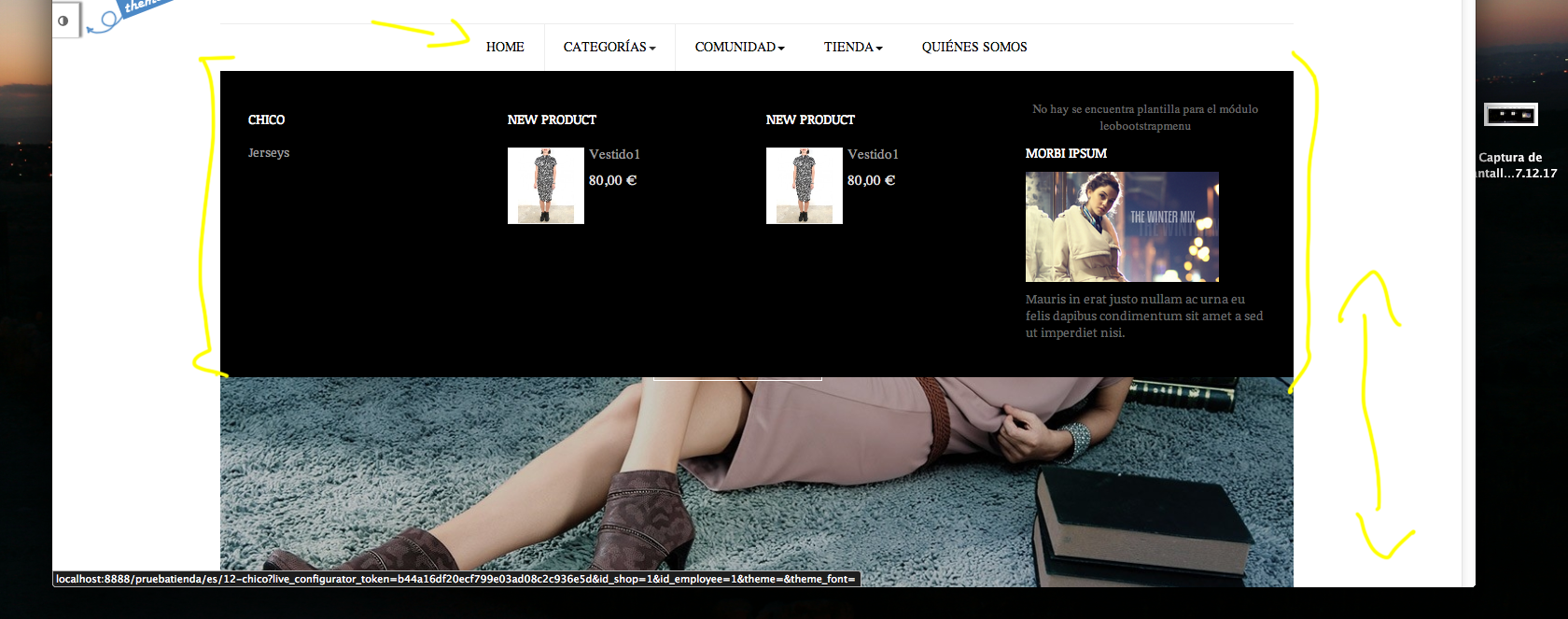This screenshot has width=1568, height=619.
Task: Expand the TIENDA dropdown menu
Action: click(853, 47)
